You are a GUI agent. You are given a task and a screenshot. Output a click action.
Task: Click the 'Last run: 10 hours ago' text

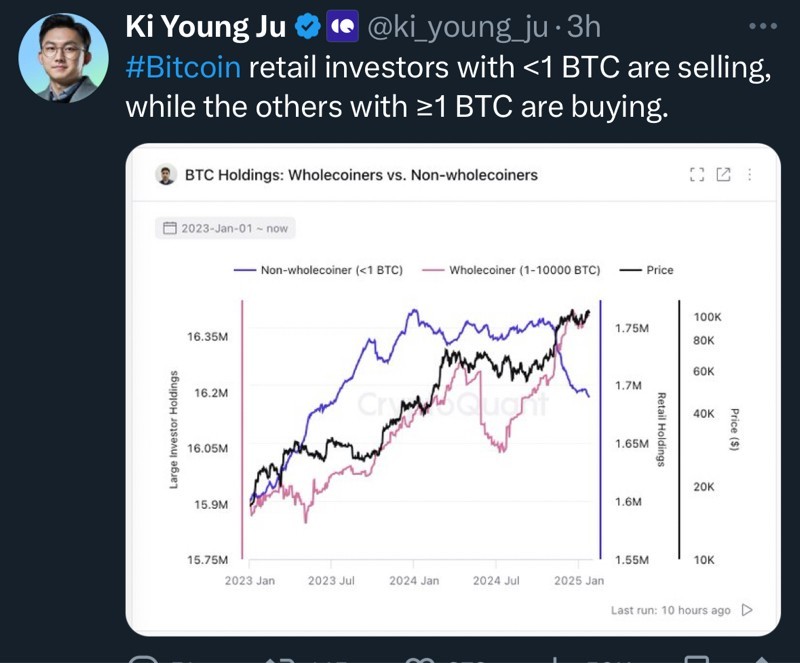pos(670,610)
